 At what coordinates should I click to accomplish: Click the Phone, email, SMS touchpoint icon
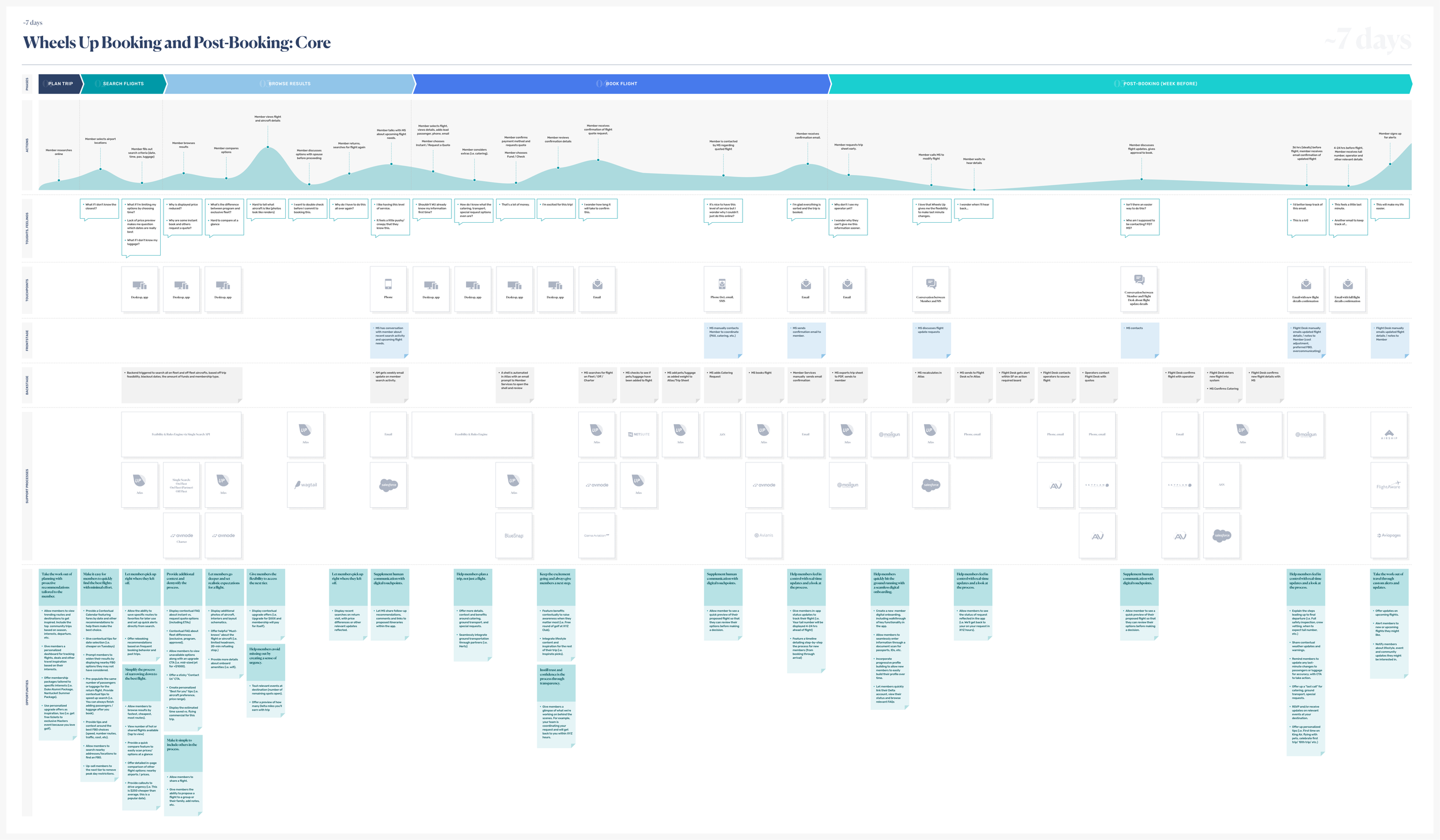pos(722,289)
